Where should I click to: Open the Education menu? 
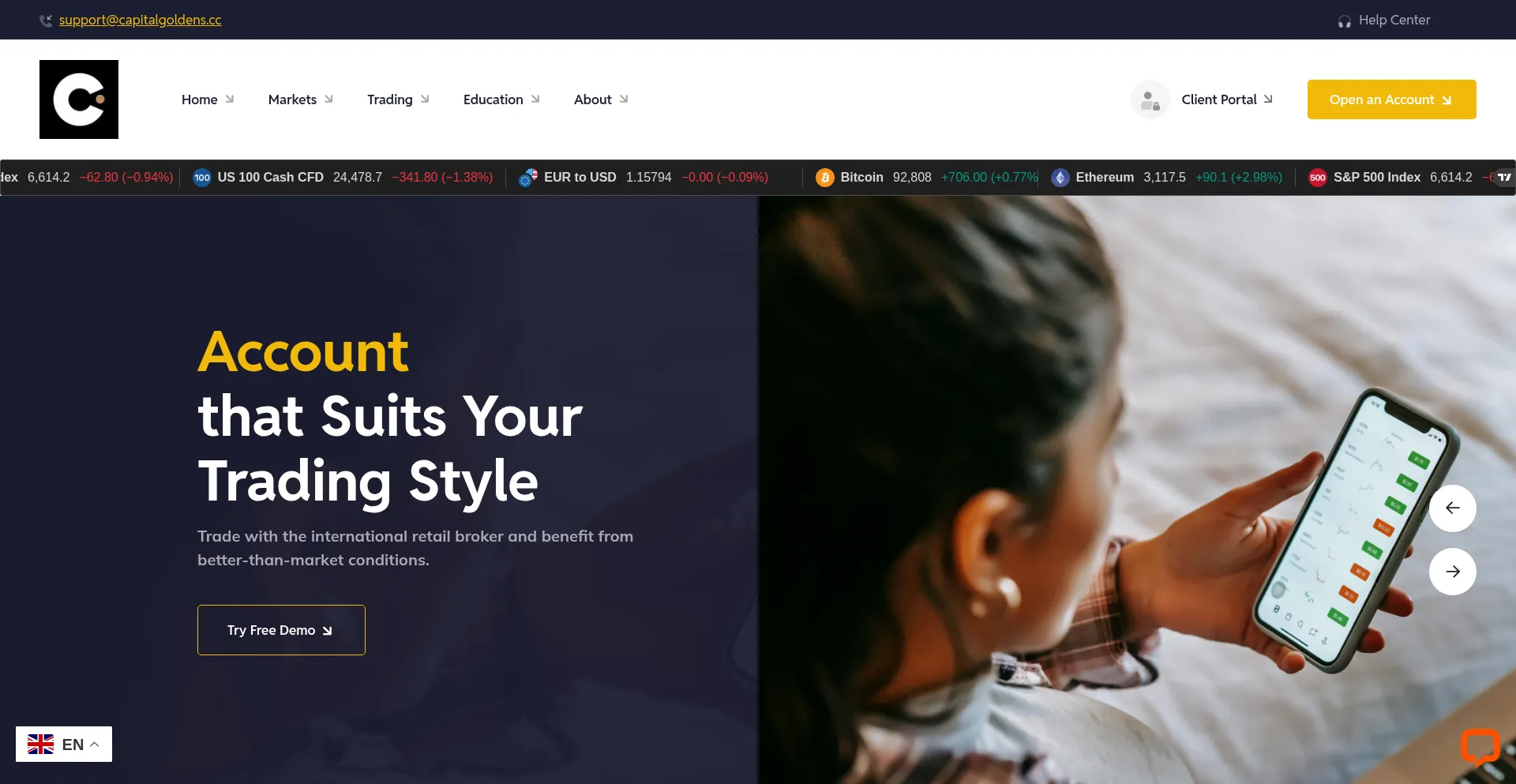point(501,99)
